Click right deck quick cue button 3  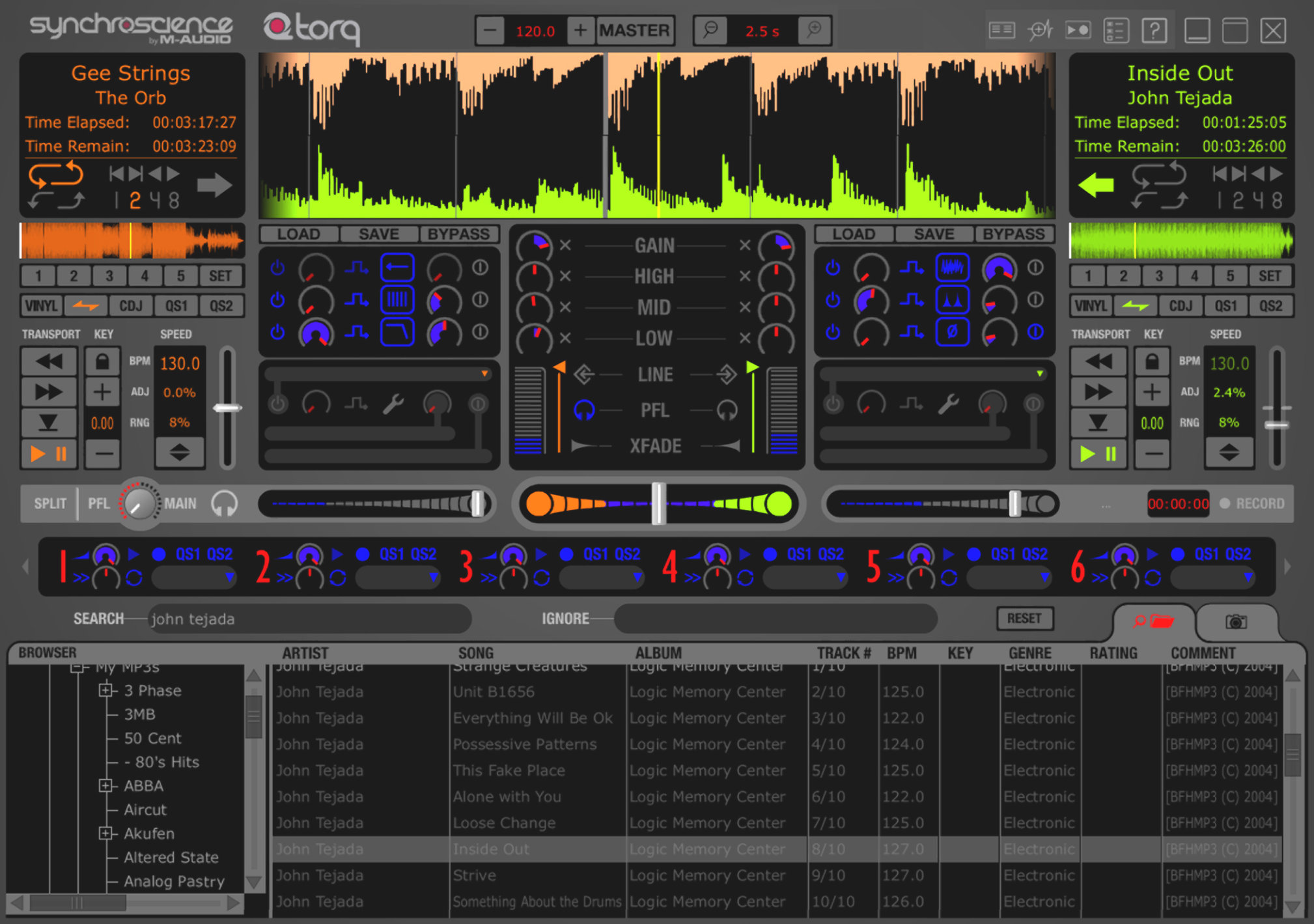[1159, 276]
